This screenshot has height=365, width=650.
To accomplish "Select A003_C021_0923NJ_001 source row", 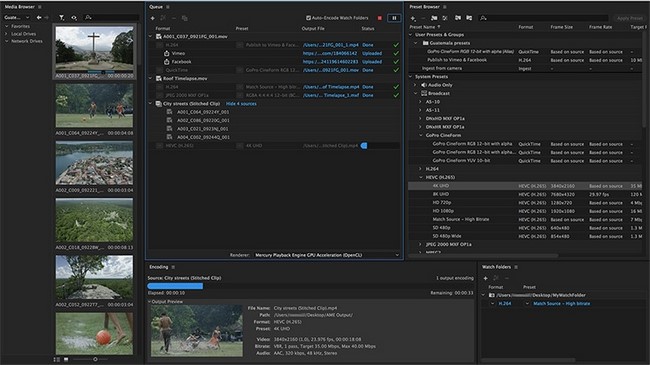I will coord(203,129).
